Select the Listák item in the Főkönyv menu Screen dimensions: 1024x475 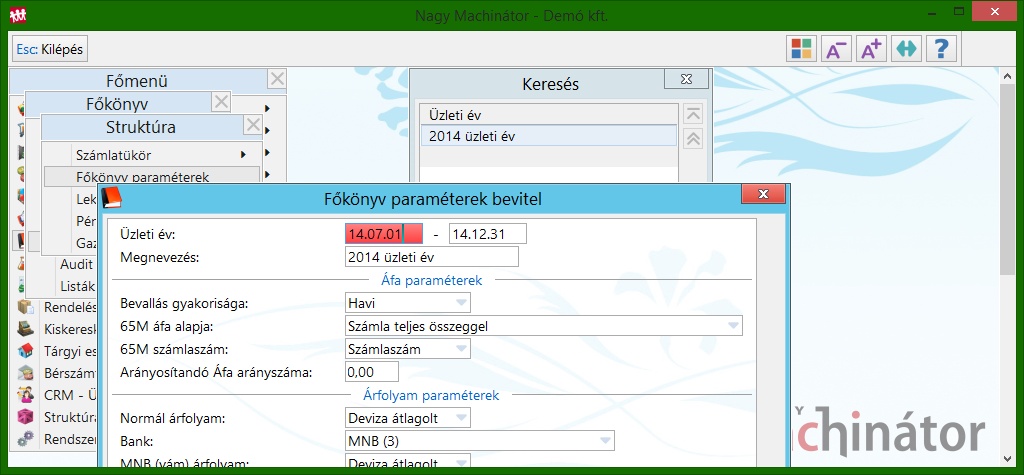pos(78,286)
